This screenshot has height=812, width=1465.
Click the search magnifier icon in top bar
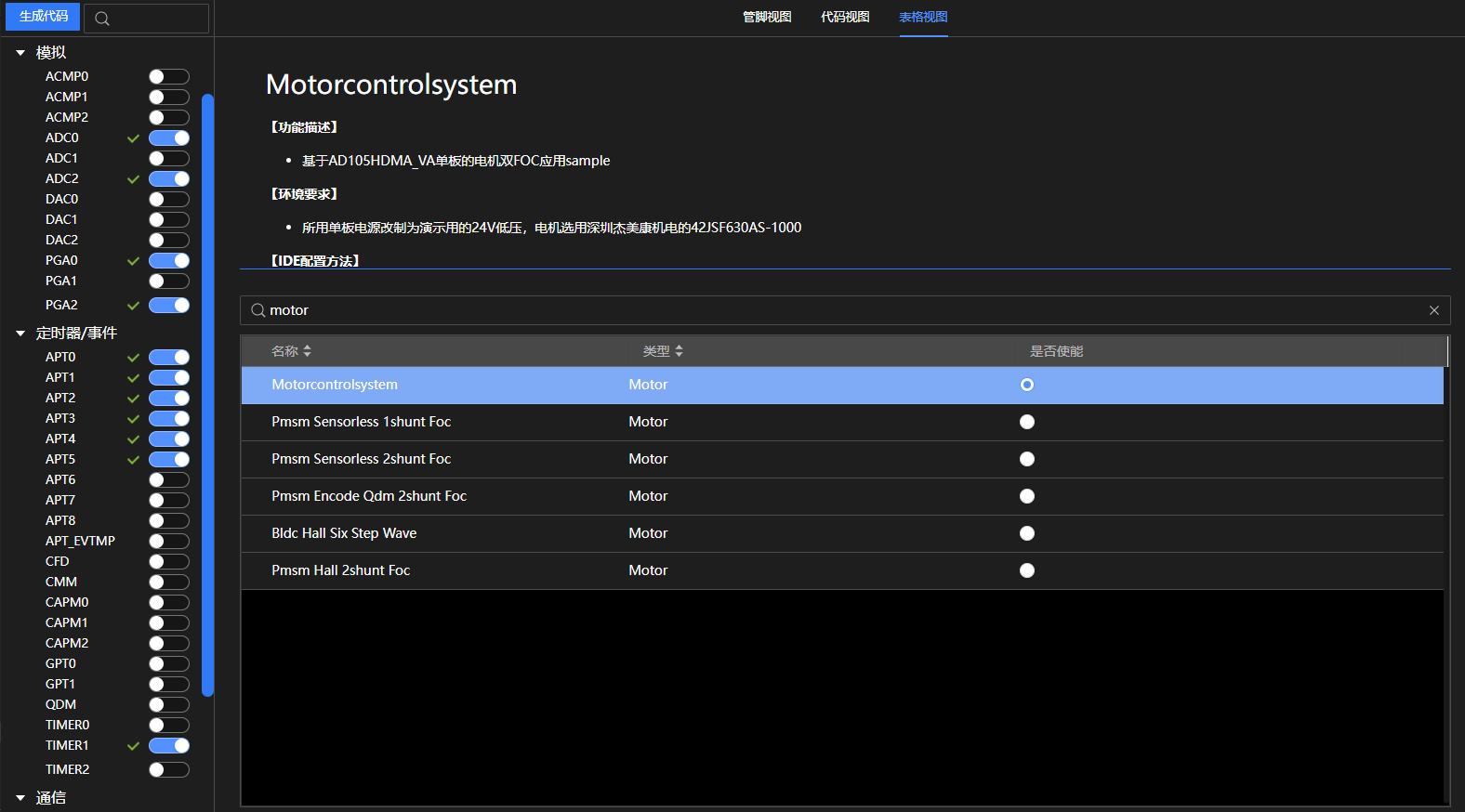click(x=102, y=19)
